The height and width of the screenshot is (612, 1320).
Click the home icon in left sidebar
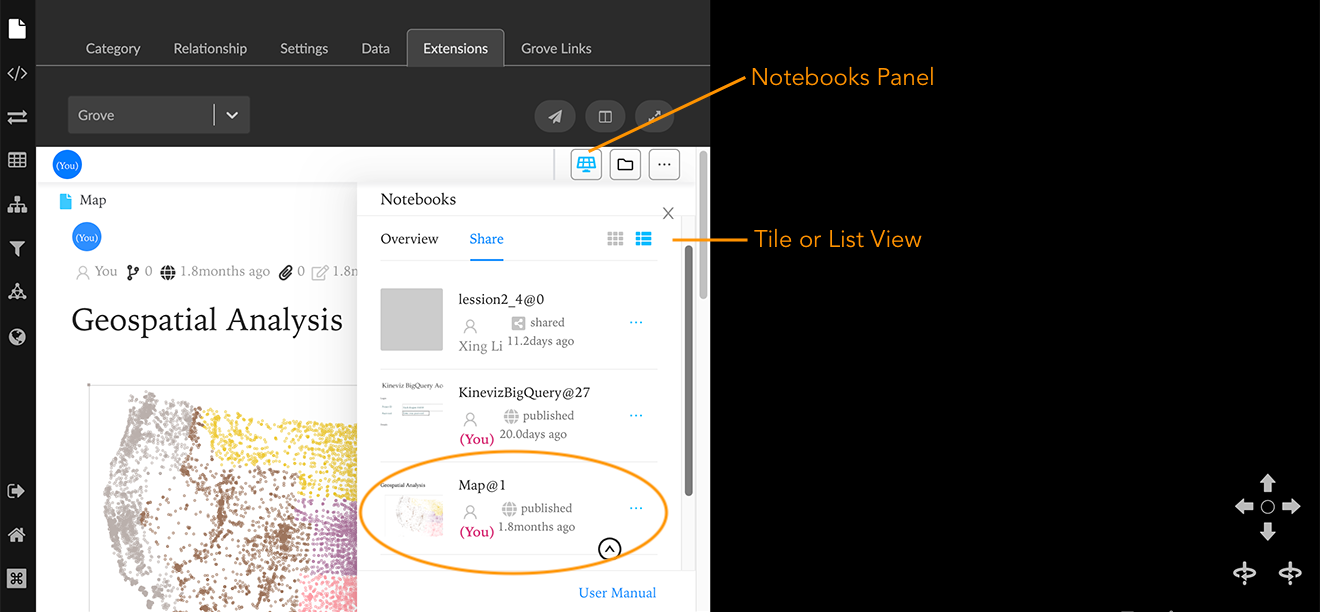coord(16,534)
